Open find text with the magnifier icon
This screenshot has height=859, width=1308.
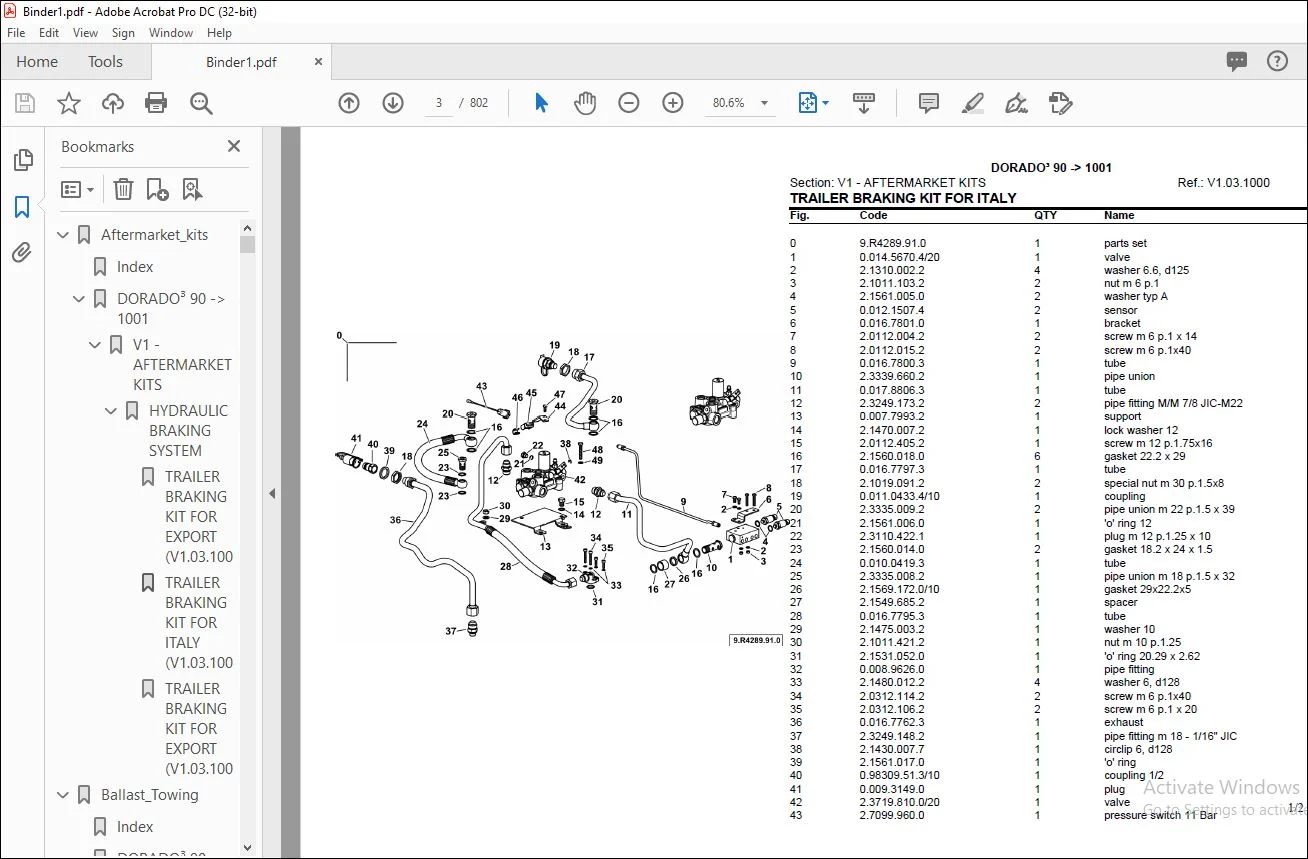pyautogui.click(x=201, y=103)
